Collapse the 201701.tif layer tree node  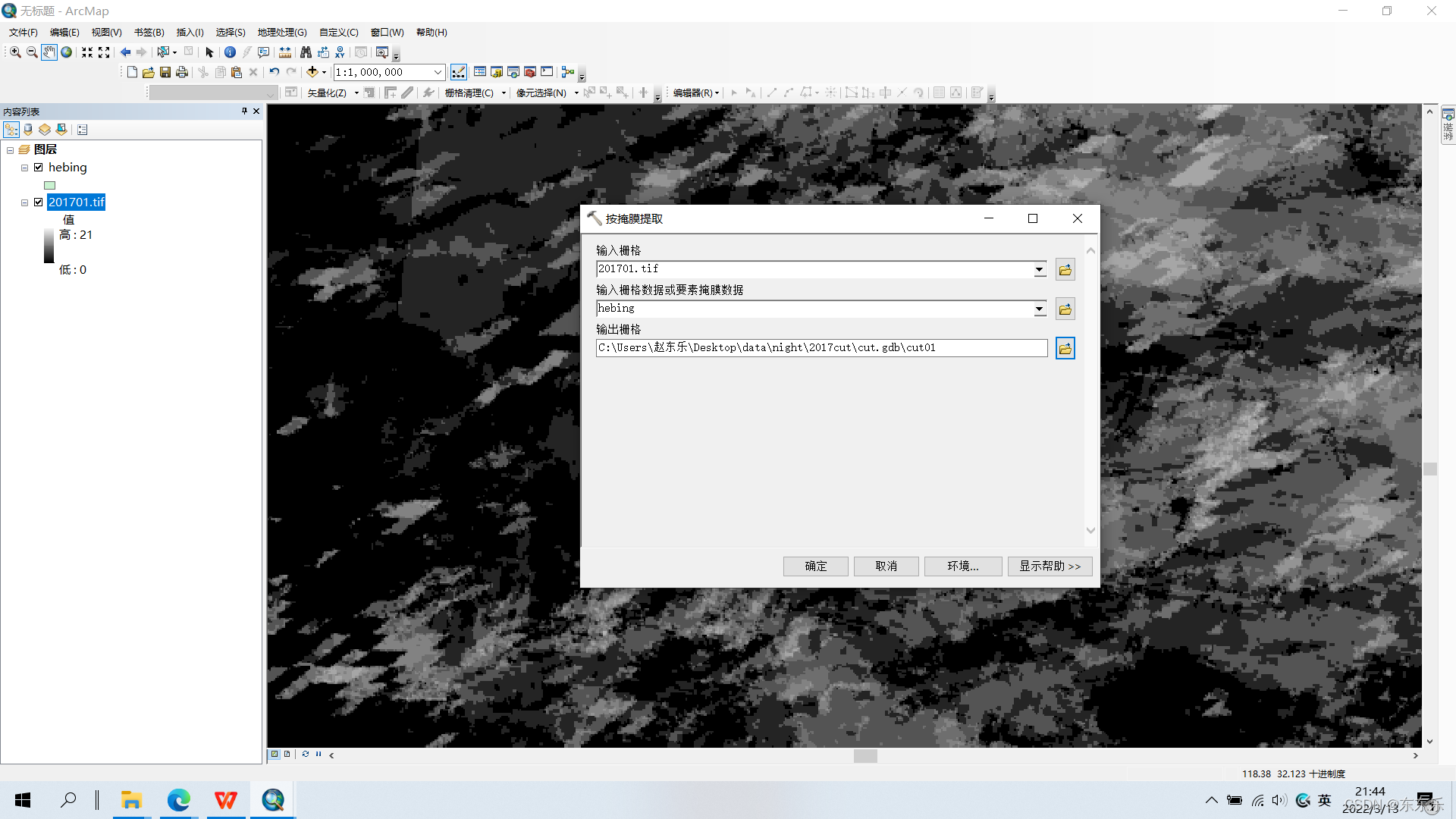(24, 202)
